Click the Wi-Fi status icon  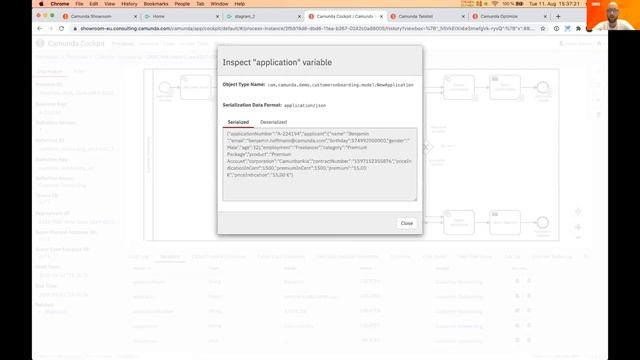495,4
